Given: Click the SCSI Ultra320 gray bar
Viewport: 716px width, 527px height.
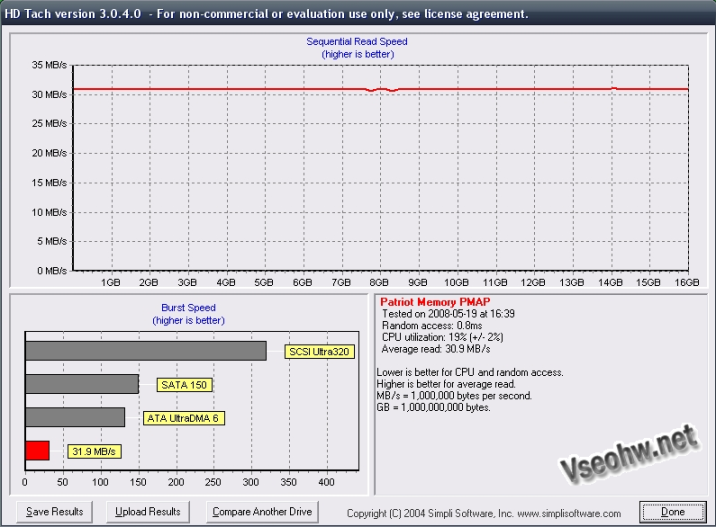Looking at the screenshot, I should 146,351.
